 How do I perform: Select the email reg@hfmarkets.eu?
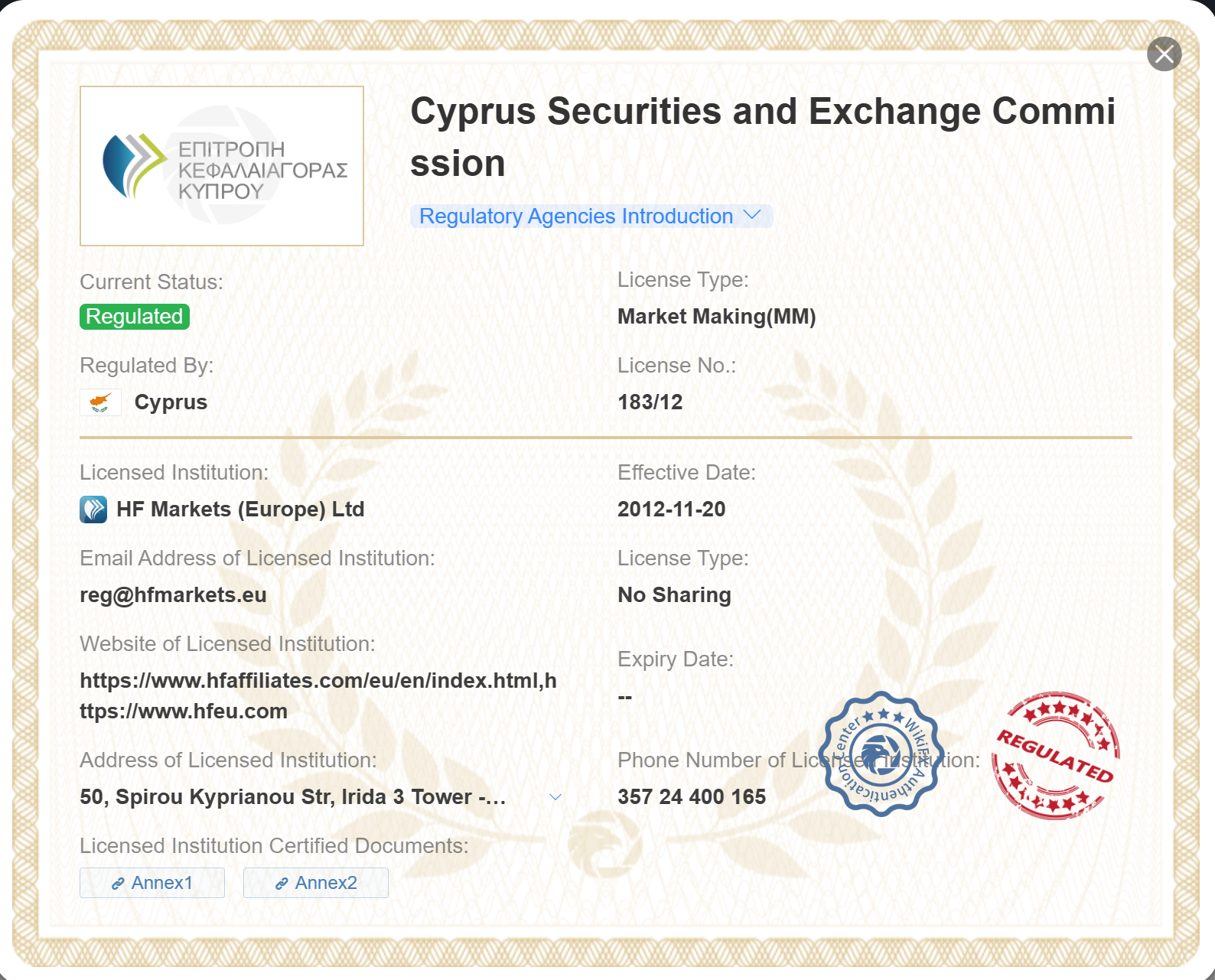pos(173,595)
